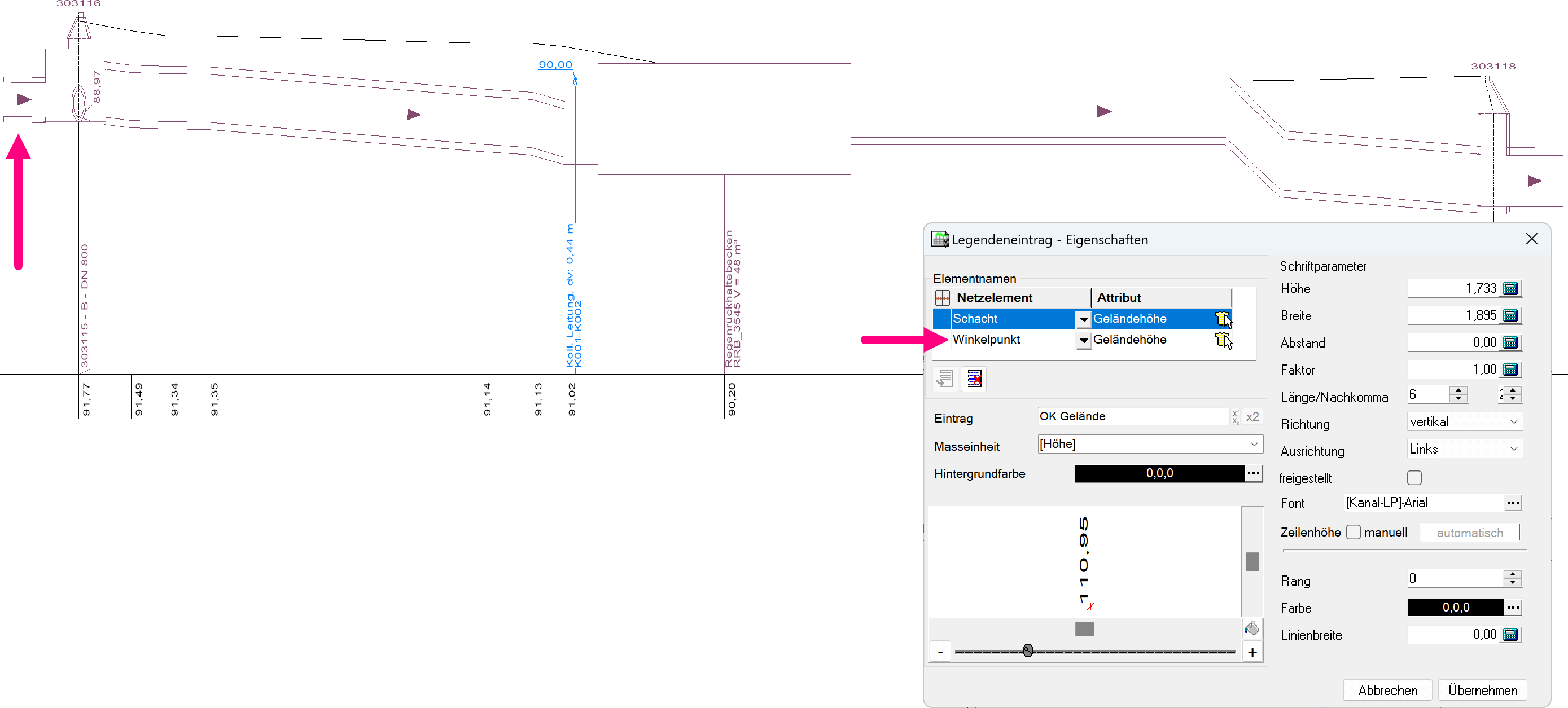1568x708 pixels.
Task: Click the calculator icon next to Faktor
Action: [1510, 370]
